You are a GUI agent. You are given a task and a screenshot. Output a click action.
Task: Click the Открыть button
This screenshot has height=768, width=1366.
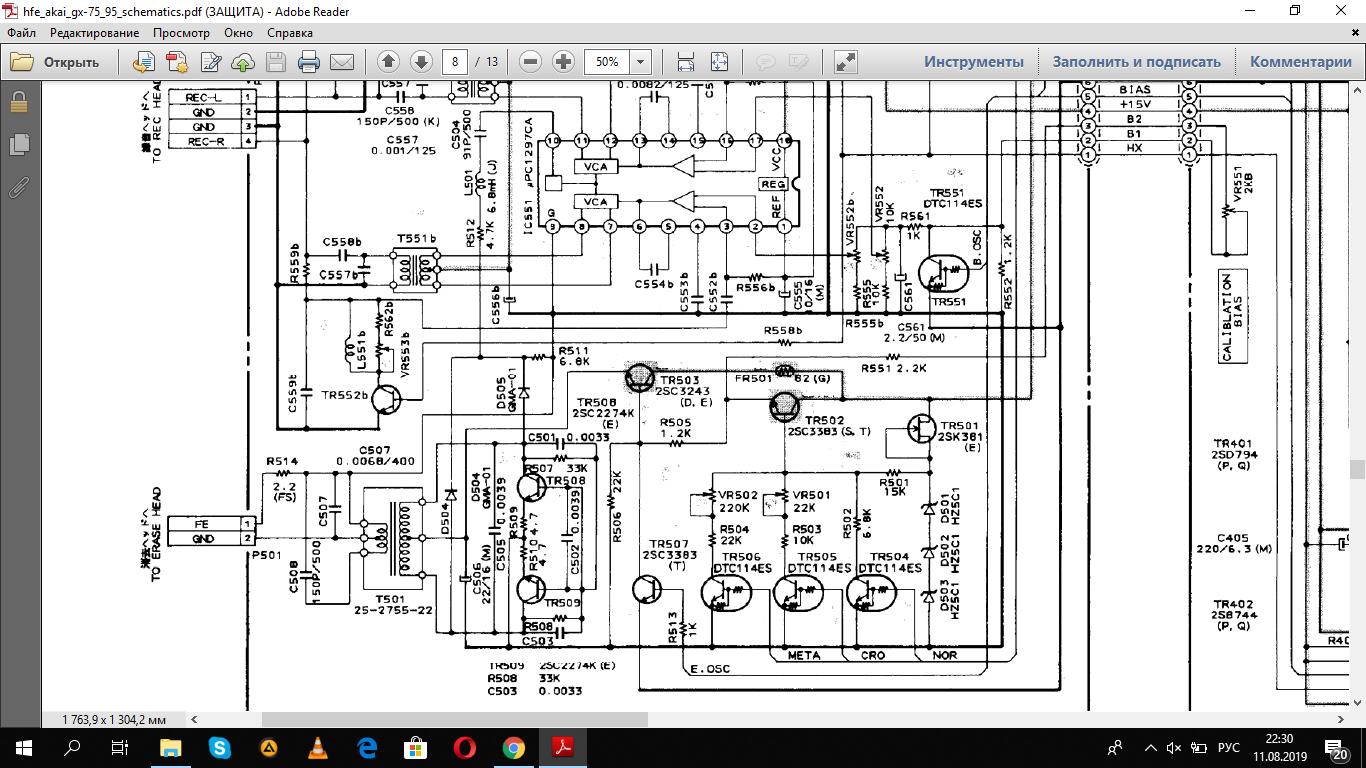pos(56,62)
